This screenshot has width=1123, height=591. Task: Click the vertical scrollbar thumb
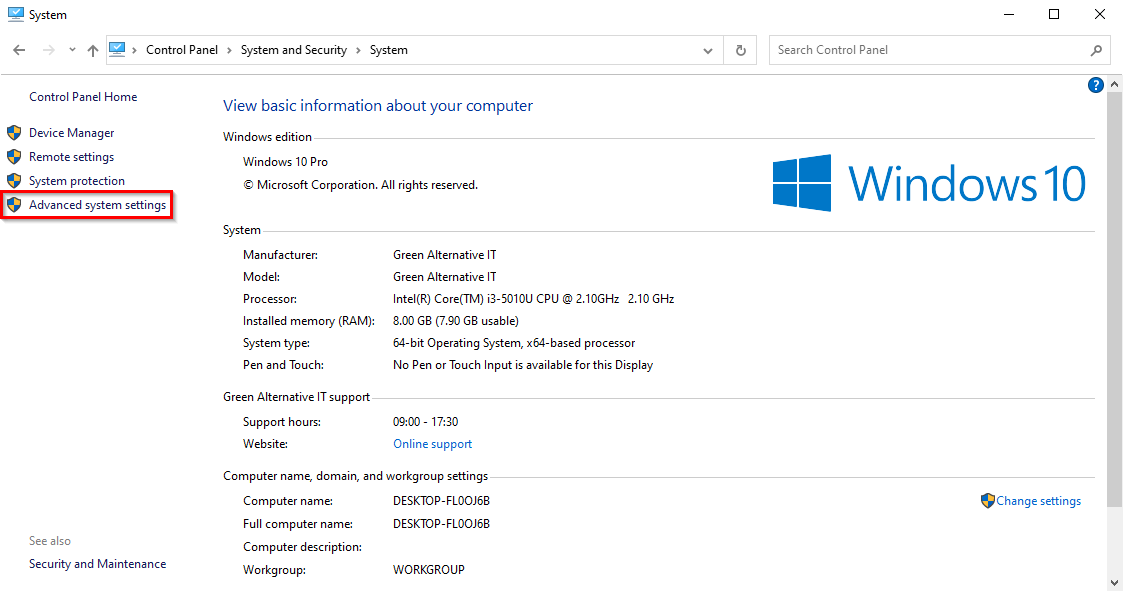[1114, 299]
